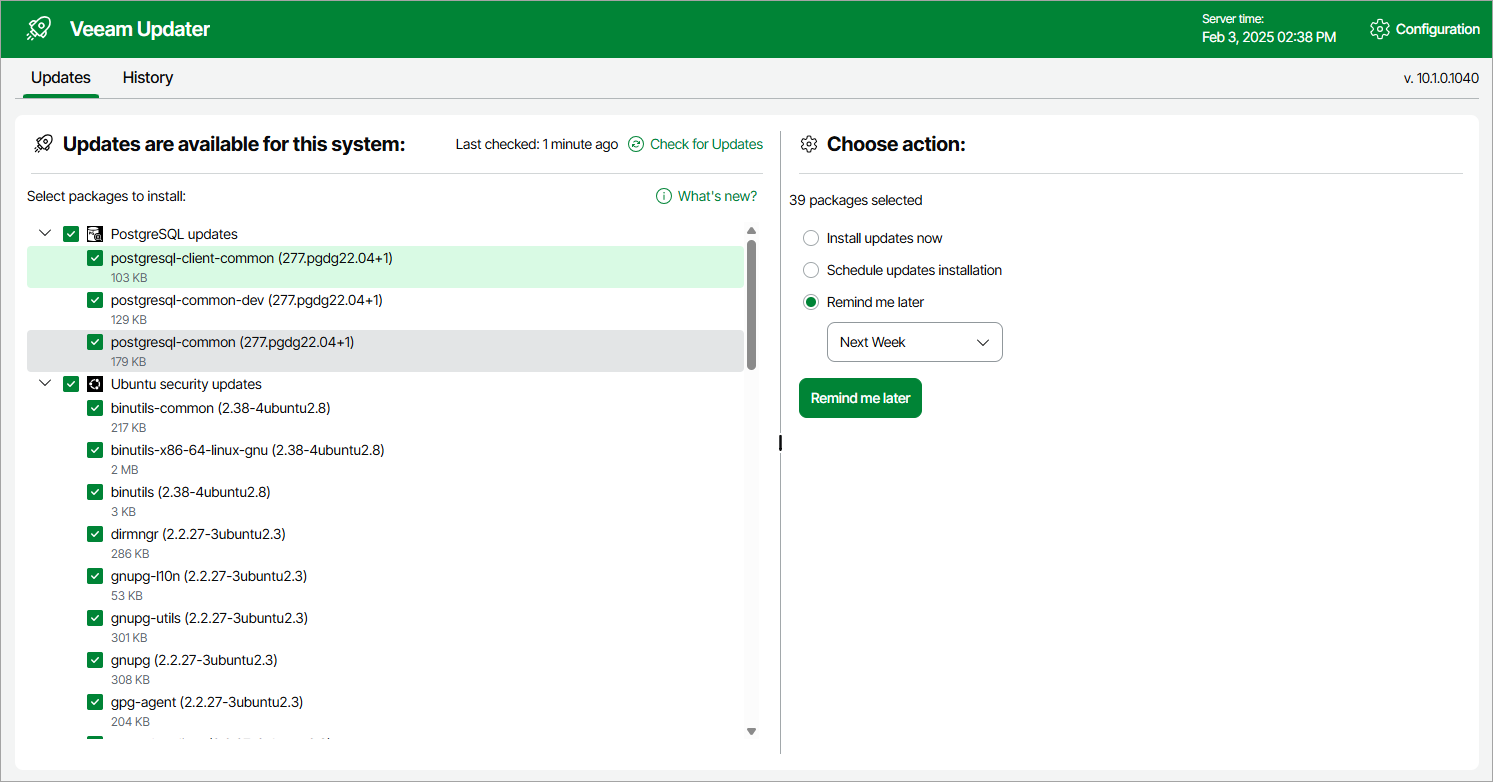
Task: Toggle the PostgreSQL updates group checkbox
Action: pos(71,234)
